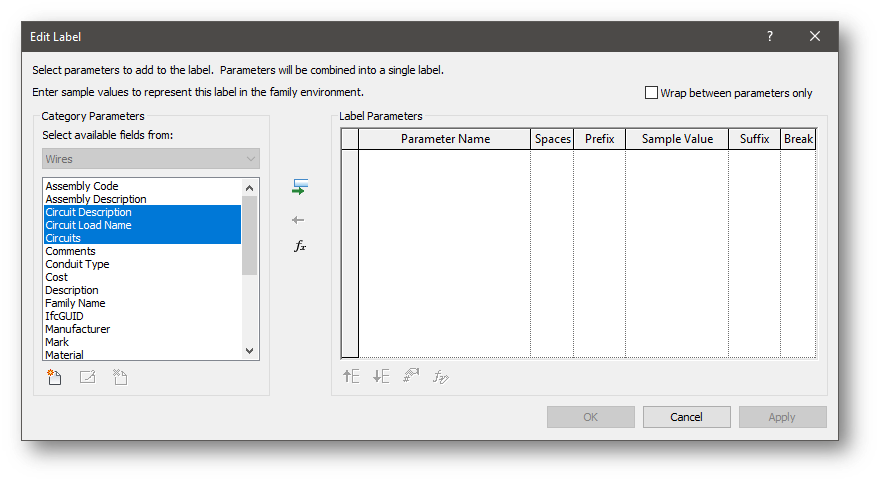The image size is (881, 483).
Task: Click the OK button
Action: [591, 417]
